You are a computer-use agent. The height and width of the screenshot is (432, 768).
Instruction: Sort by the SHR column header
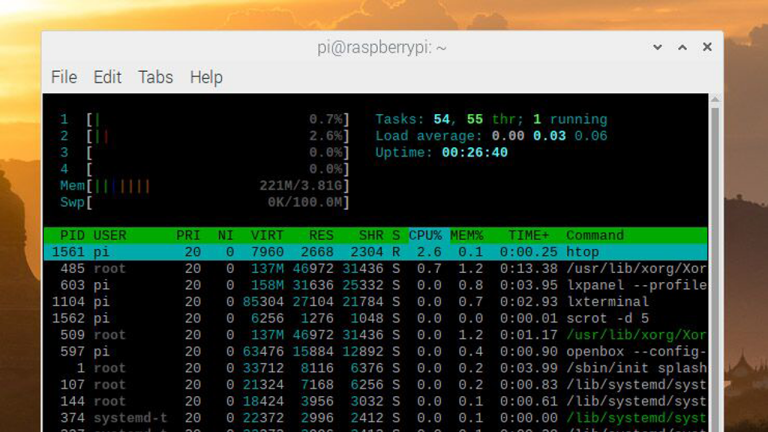pos(371,236)
